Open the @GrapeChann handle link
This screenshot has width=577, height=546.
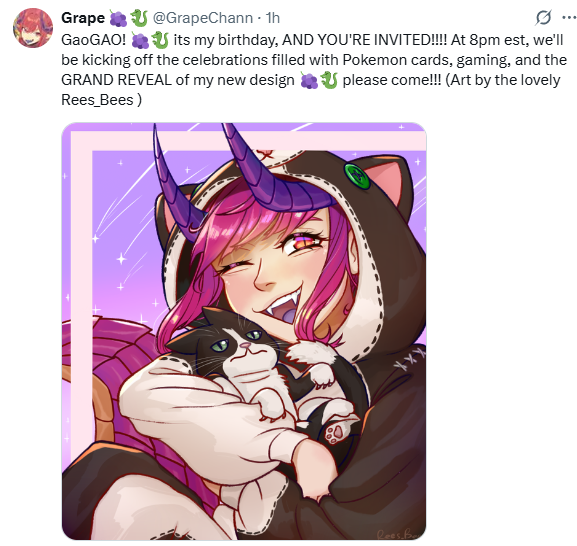pos(202,18)
